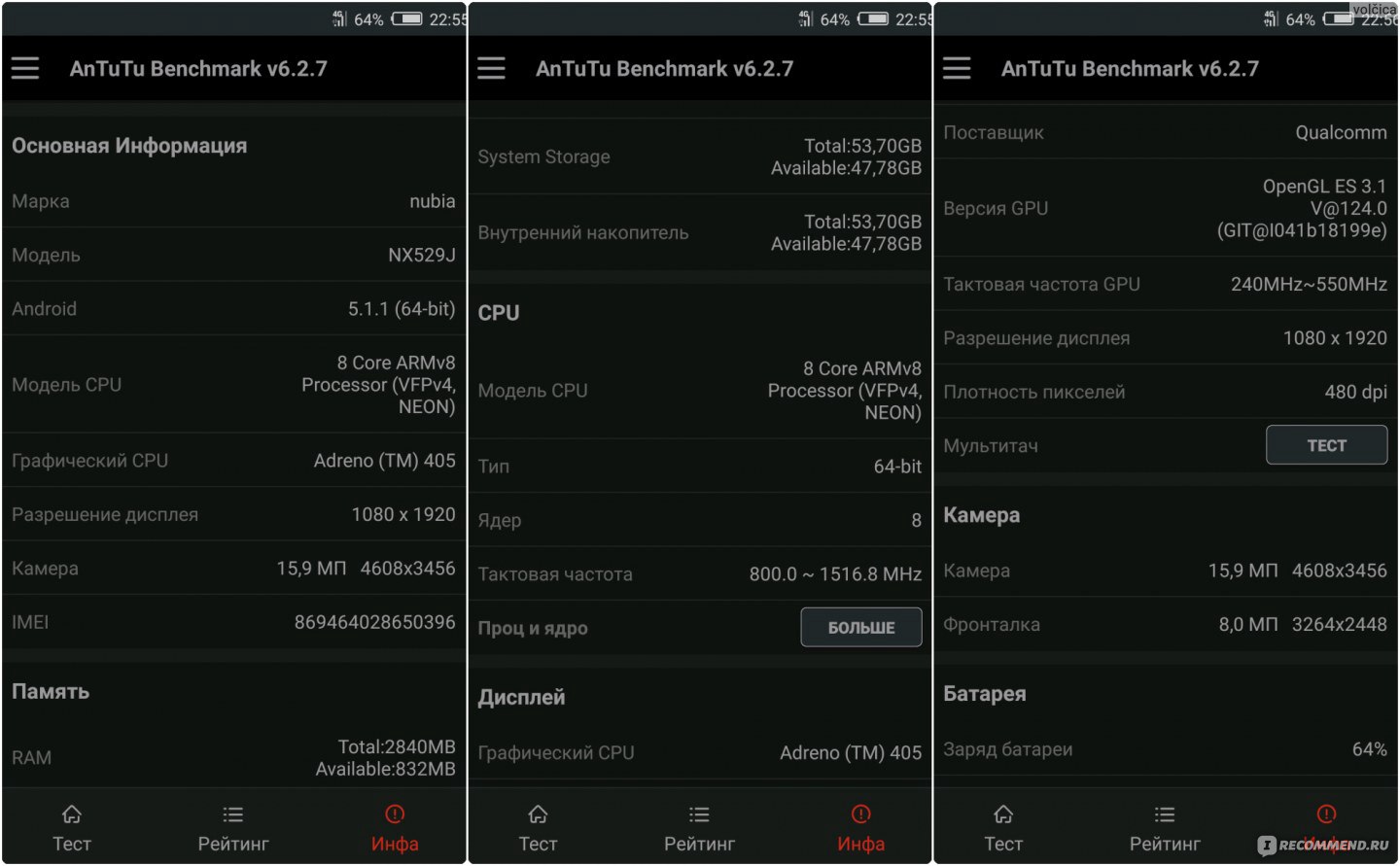Select 1080 x 1920 in left screen
This screenshot has width=1400, height=866.
[x=403, y=514]
